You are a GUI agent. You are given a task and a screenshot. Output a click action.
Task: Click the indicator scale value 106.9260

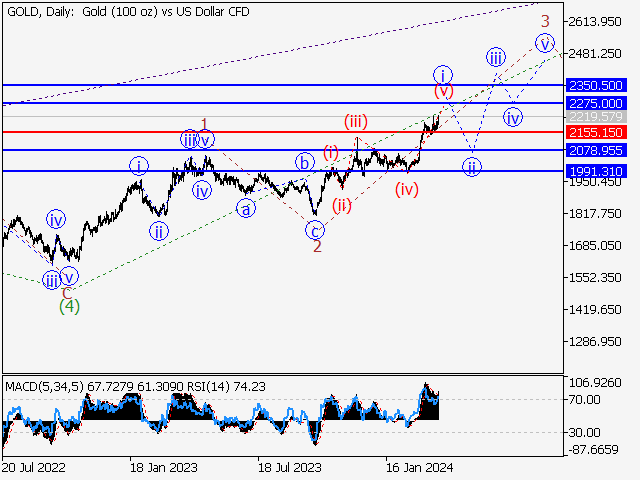tap(595, 383)
